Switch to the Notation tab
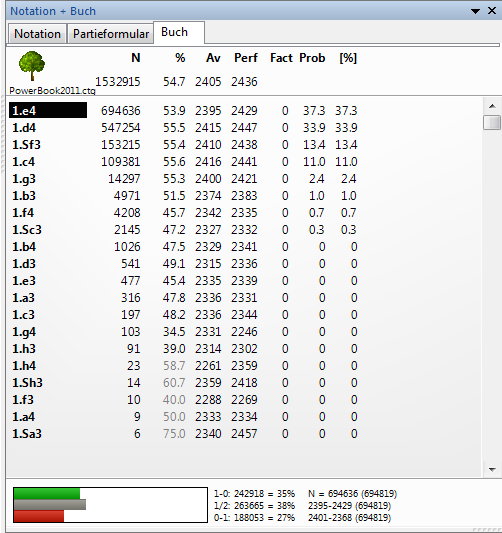Screen dimensions: 502x533 [x=37, y=34]
